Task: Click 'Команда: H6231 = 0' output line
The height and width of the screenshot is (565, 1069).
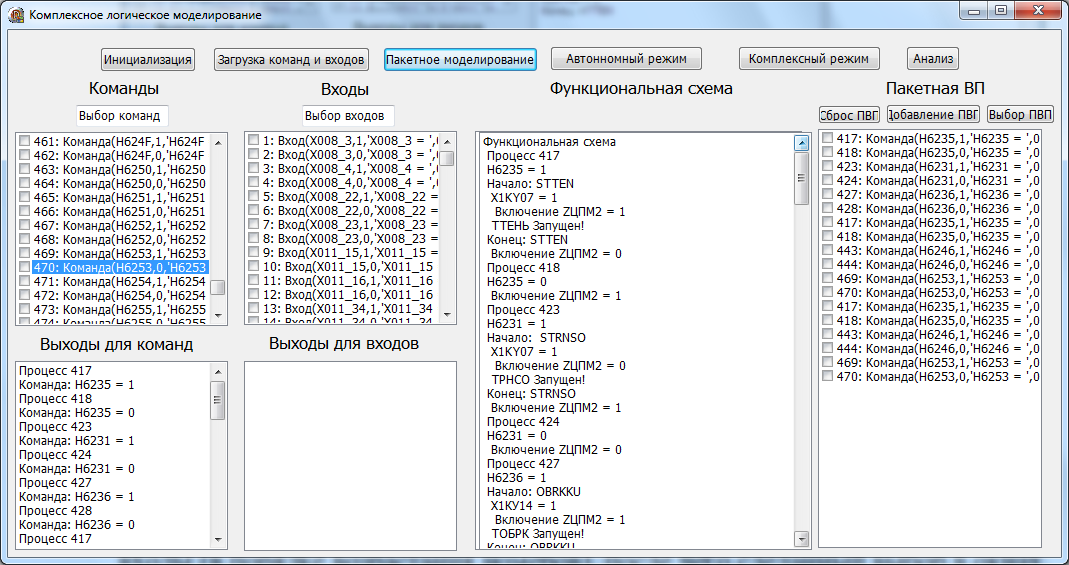Action: click(76, 469)
